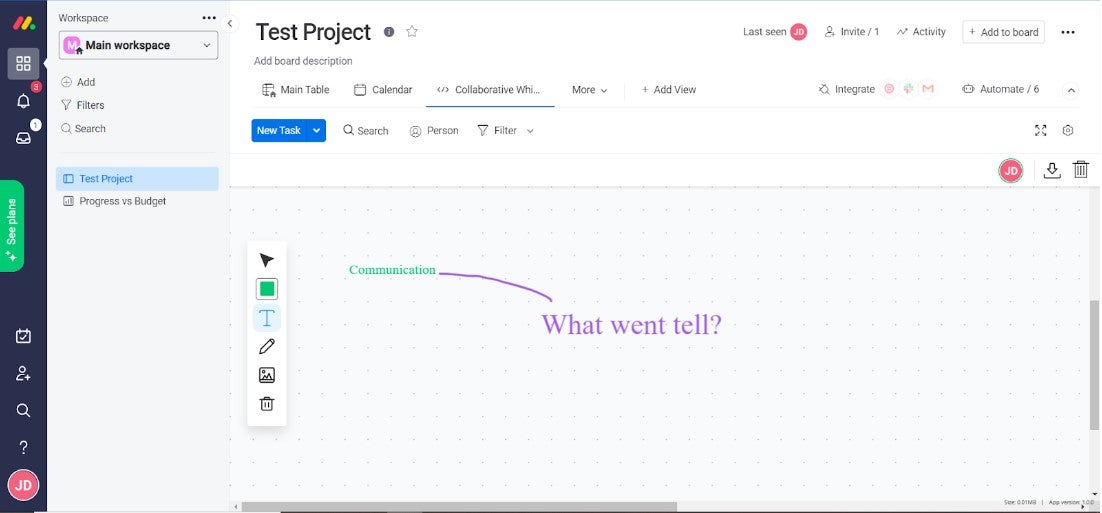Screen dimensions: 1102x513
Task: Collapse the board header with chevron
Action: [1071, 90]
